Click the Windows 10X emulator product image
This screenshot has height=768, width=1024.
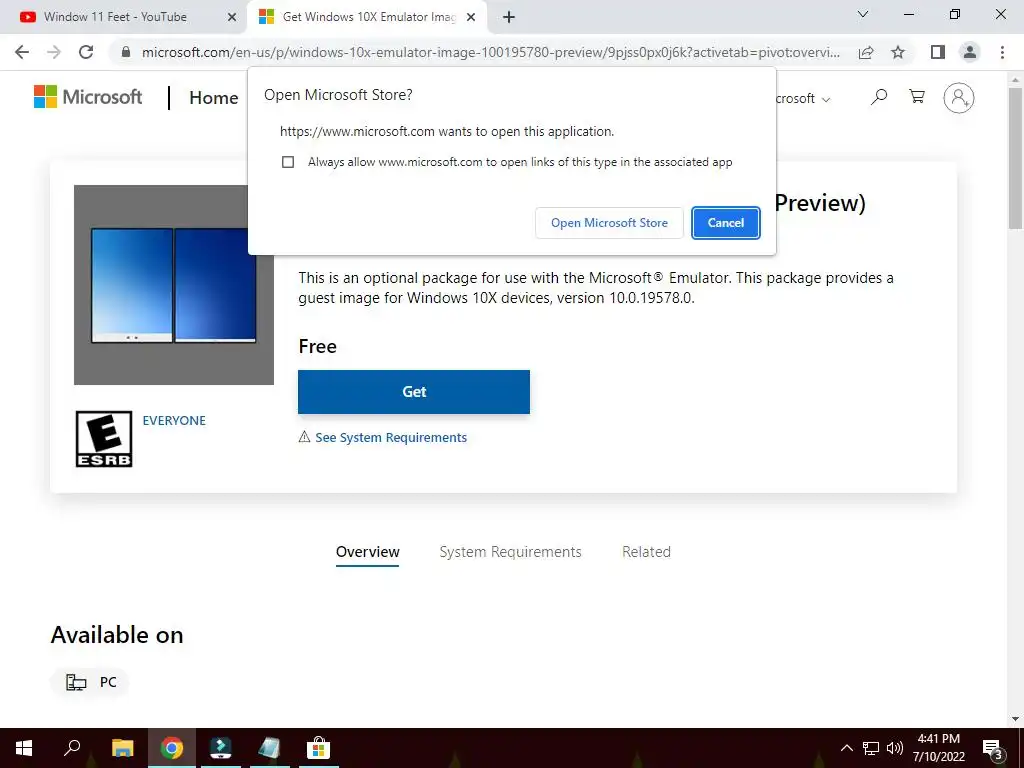coord(174,285)
